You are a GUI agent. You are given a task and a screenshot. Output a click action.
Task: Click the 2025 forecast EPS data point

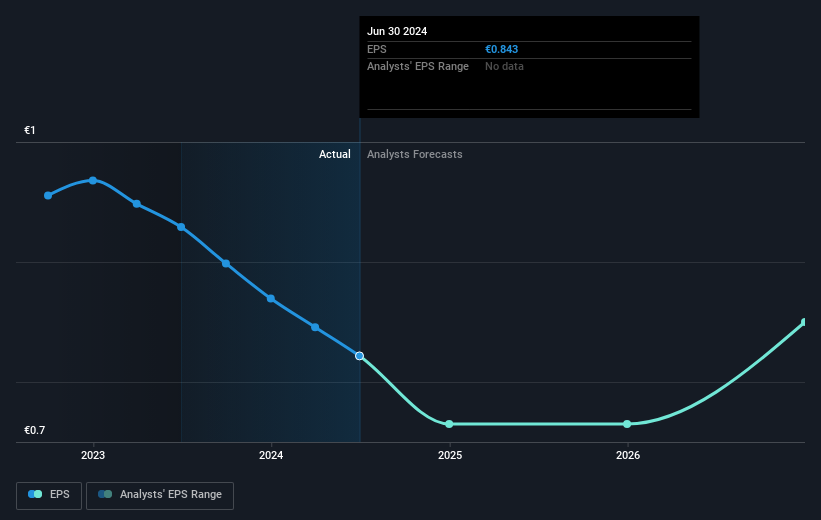[x=449, y=424]
